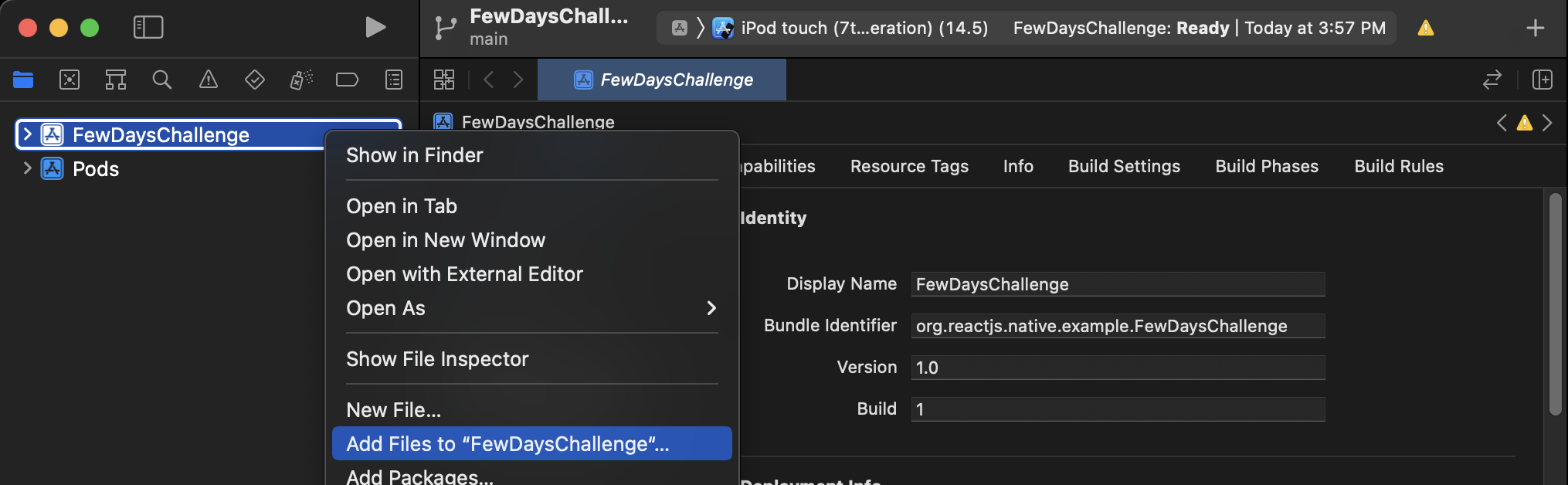Choose New File... menu item
Viewport: 1568px width, 485px height.
coord(532,410)
